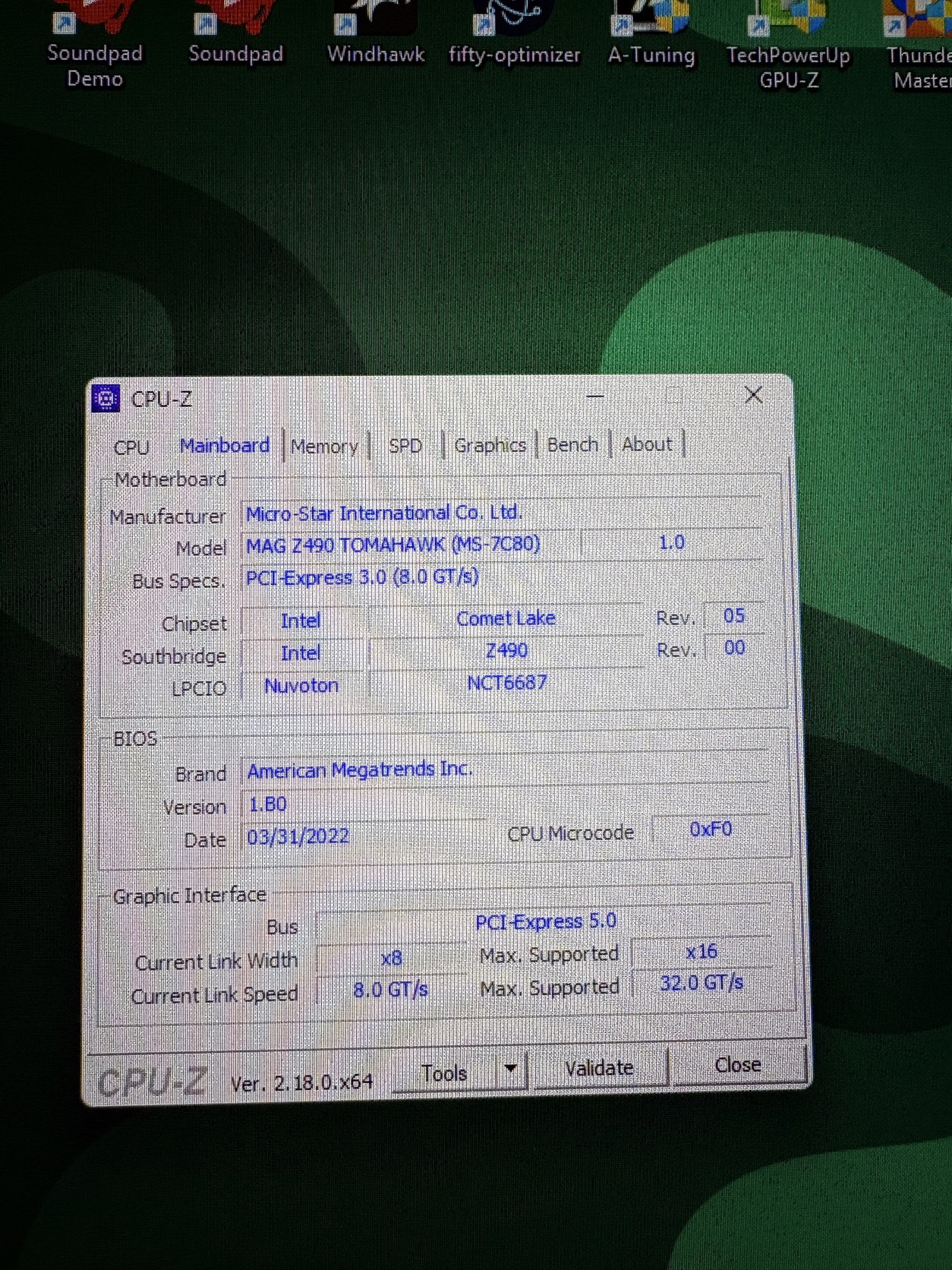The image size is (952, 1270).
Task: Open the A-Tuning desktop shortcut
Action: 651,34
